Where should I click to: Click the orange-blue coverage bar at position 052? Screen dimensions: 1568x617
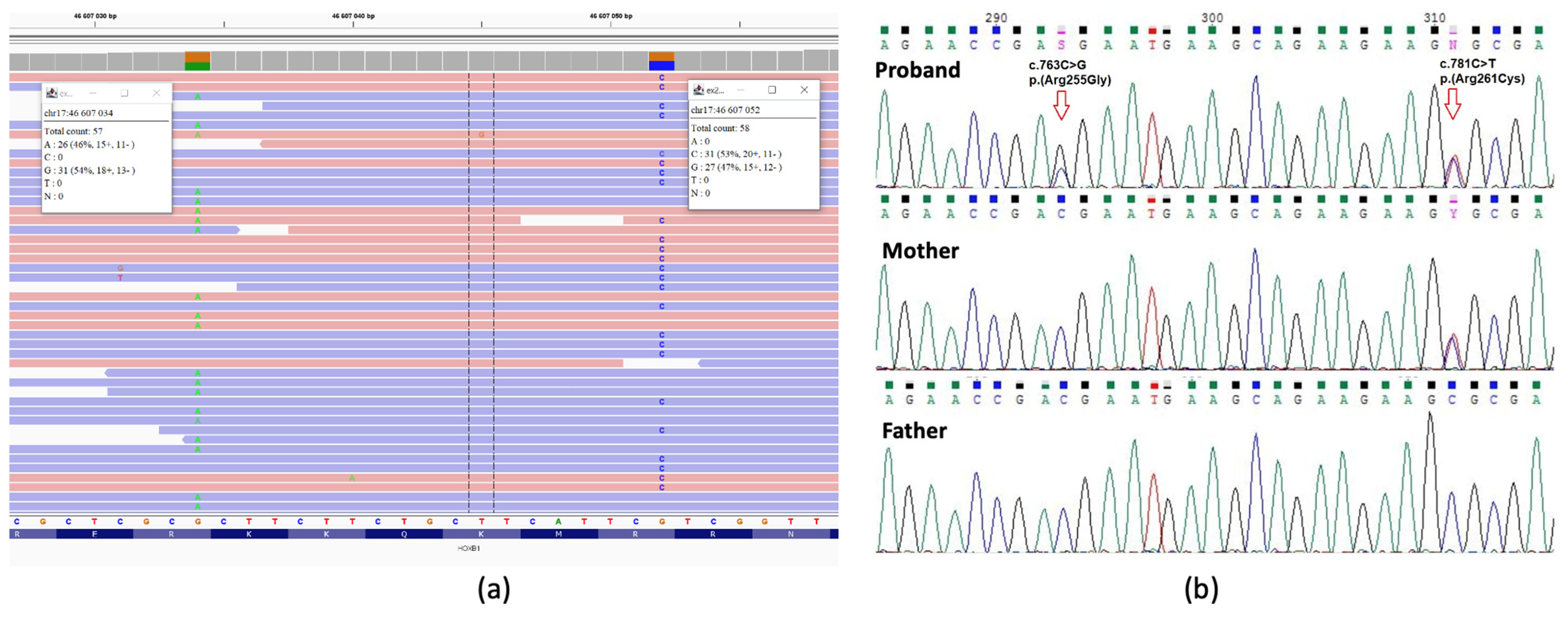point(661,61)
